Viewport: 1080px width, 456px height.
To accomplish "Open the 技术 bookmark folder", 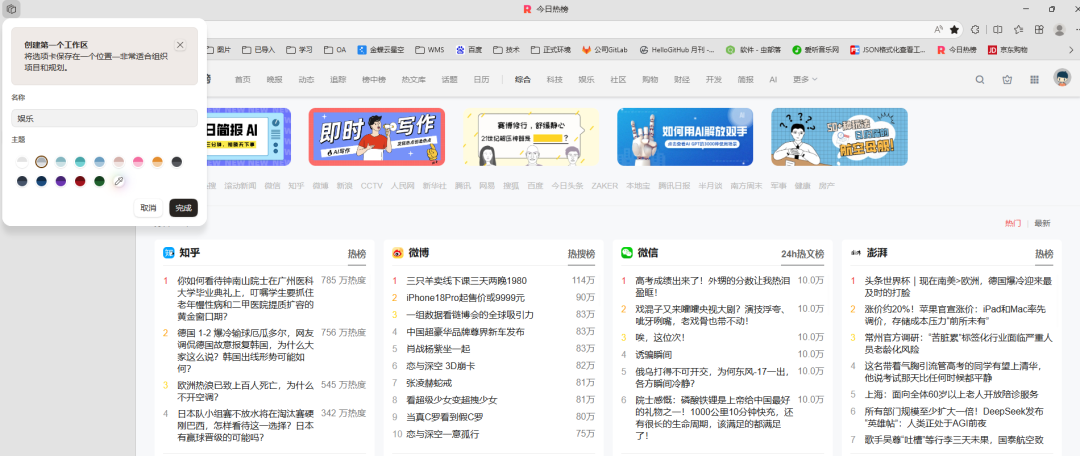I will tap(506, 50).
